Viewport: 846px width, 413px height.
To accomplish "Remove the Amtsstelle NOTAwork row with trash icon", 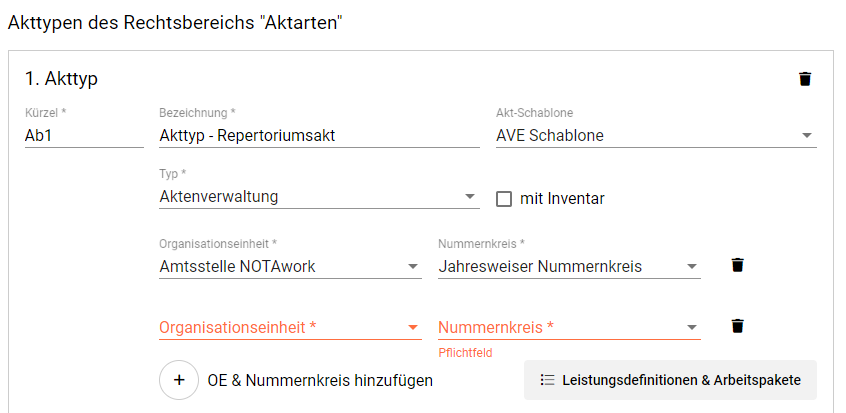I will tap(738, 265).
